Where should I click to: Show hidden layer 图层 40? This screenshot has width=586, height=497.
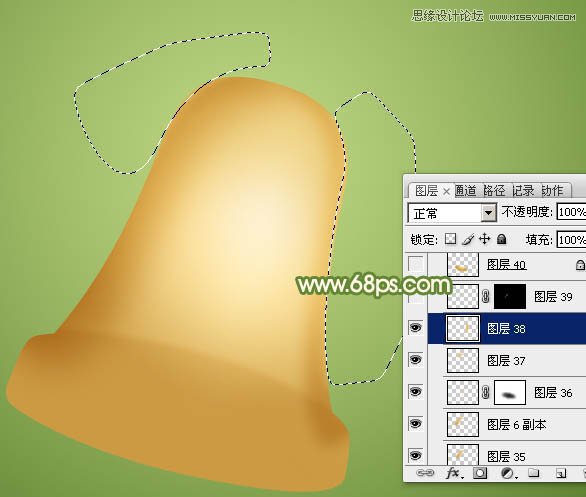(416, 264)
